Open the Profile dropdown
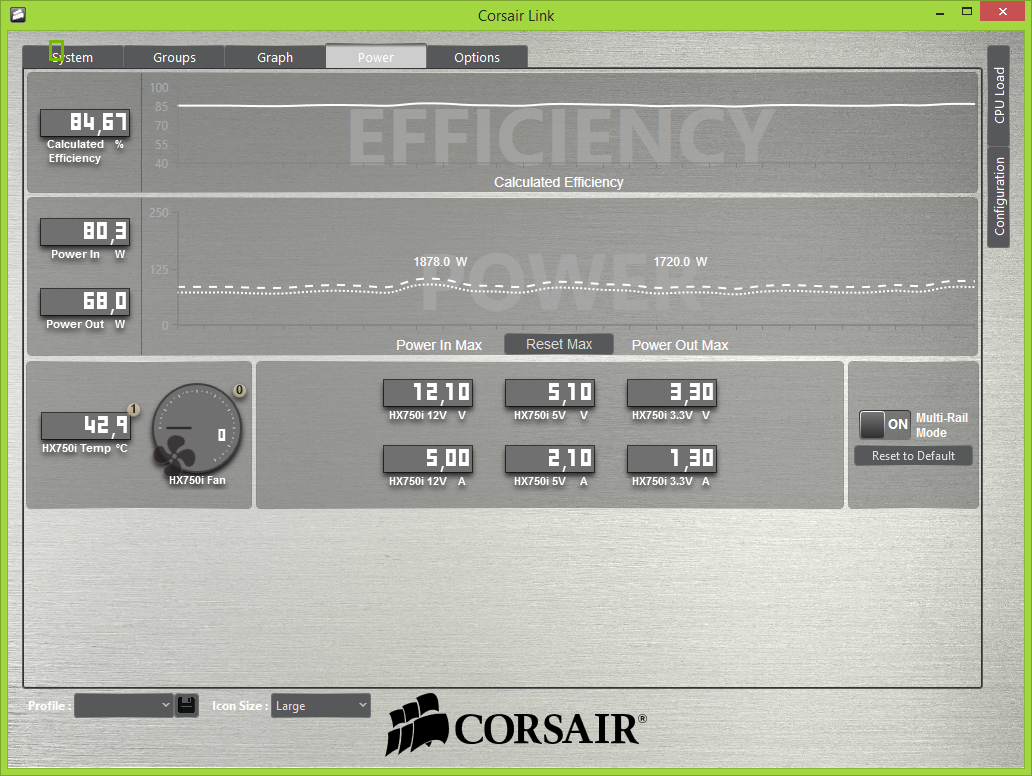The height and width of the screenshot is (776, 1032). [x=124, y=705]
